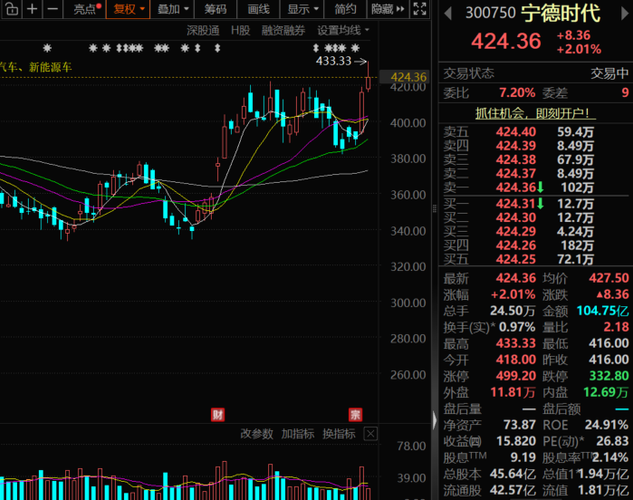
Task: Select the H股 tab
Action: click(241, 30)
